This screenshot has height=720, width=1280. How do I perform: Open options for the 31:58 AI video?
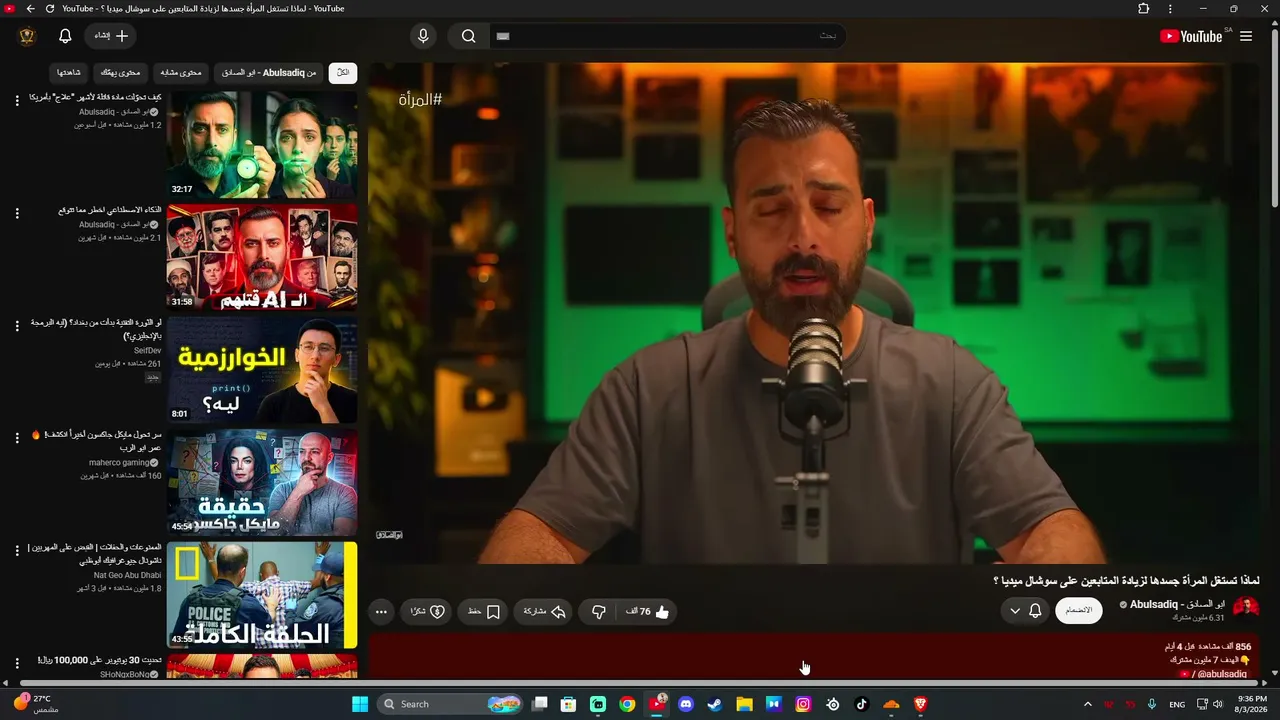pos(16,213)
